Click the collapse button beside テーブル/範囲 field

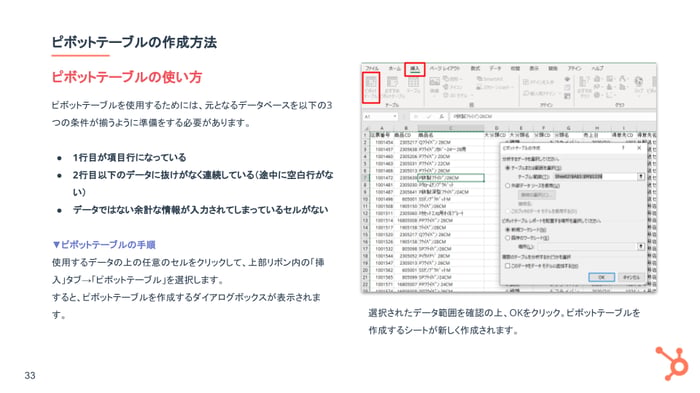641,176
